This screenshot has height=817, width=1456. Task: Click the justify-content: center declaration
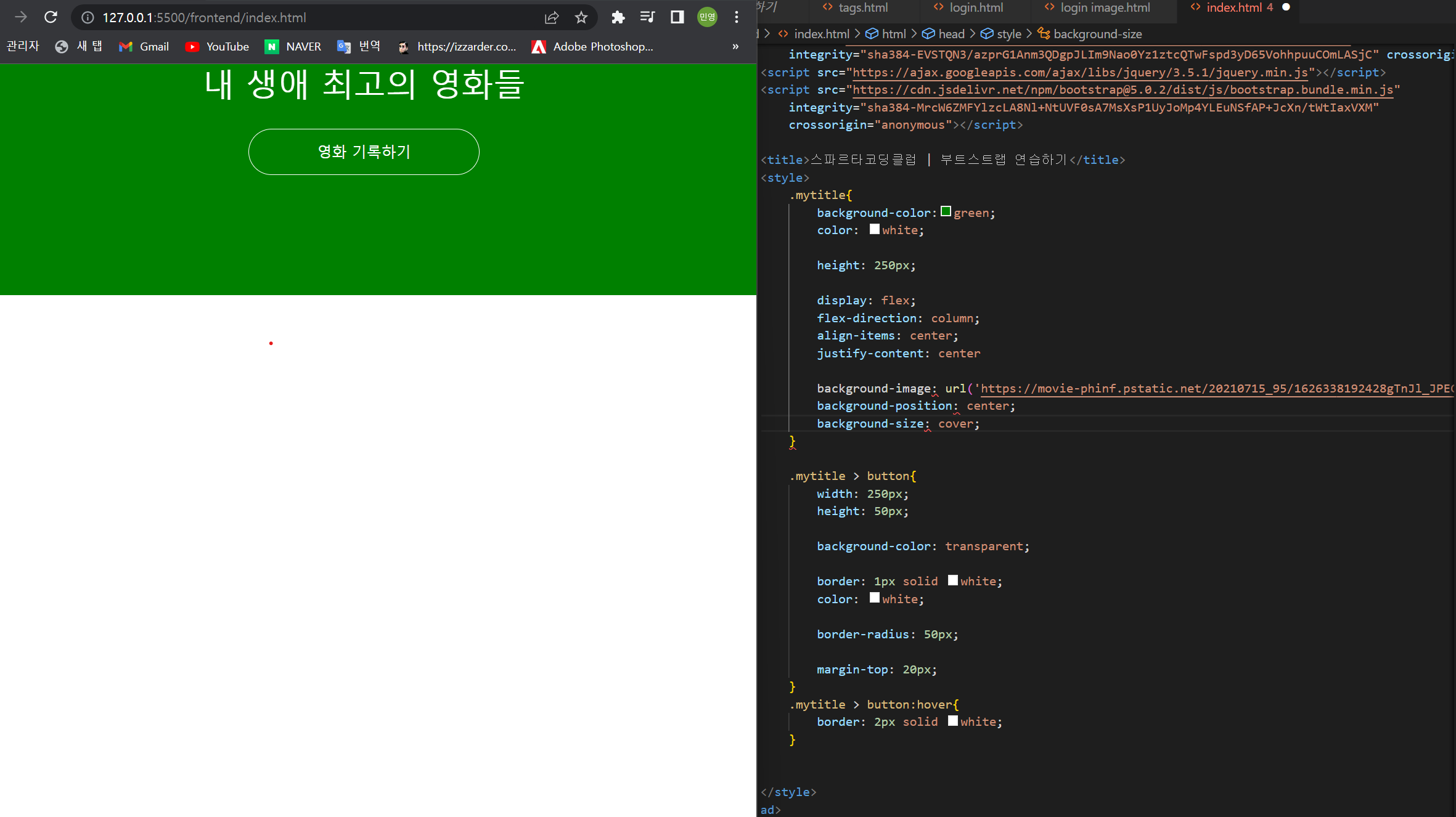898,353
